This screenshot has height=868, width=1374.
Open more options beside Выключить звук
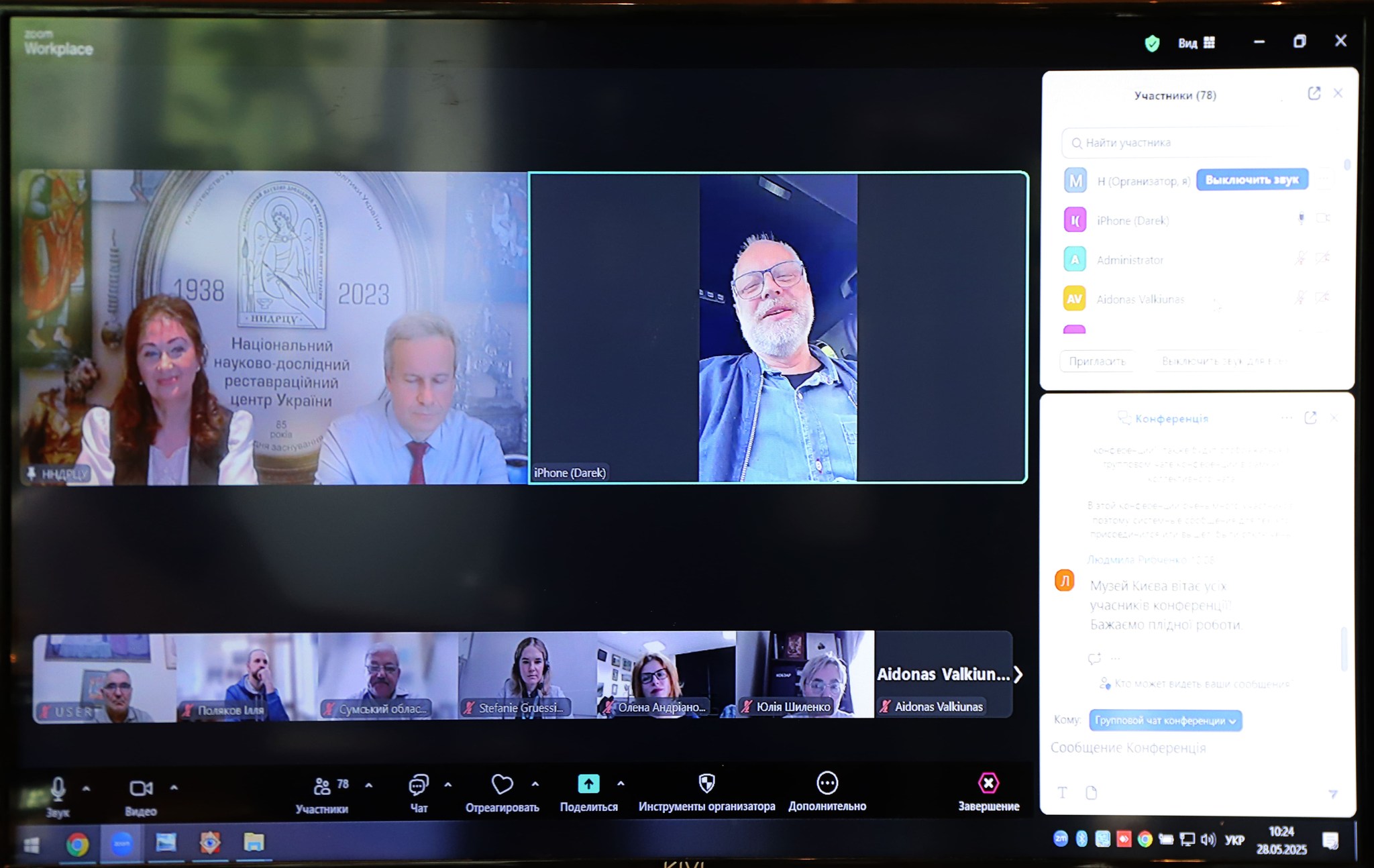[1324, 180]
